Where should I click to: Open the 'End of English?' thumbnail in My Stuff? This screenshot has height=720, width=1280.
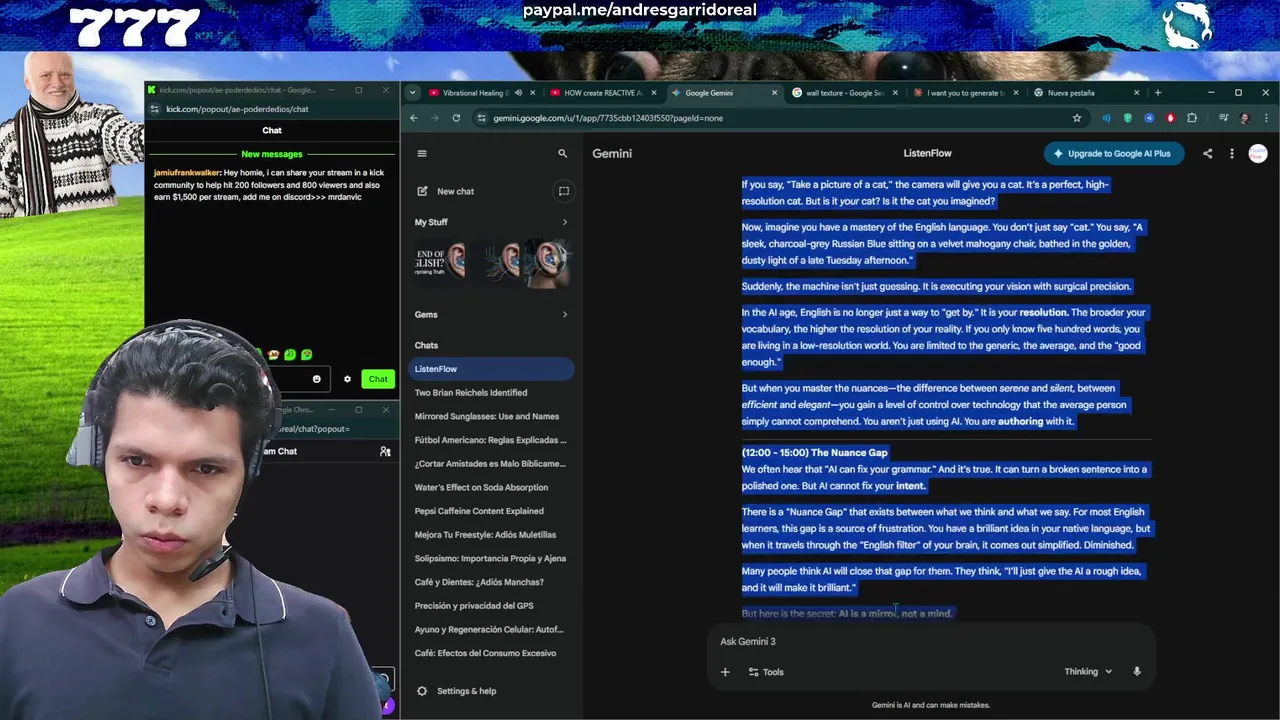tap(440, 262)
